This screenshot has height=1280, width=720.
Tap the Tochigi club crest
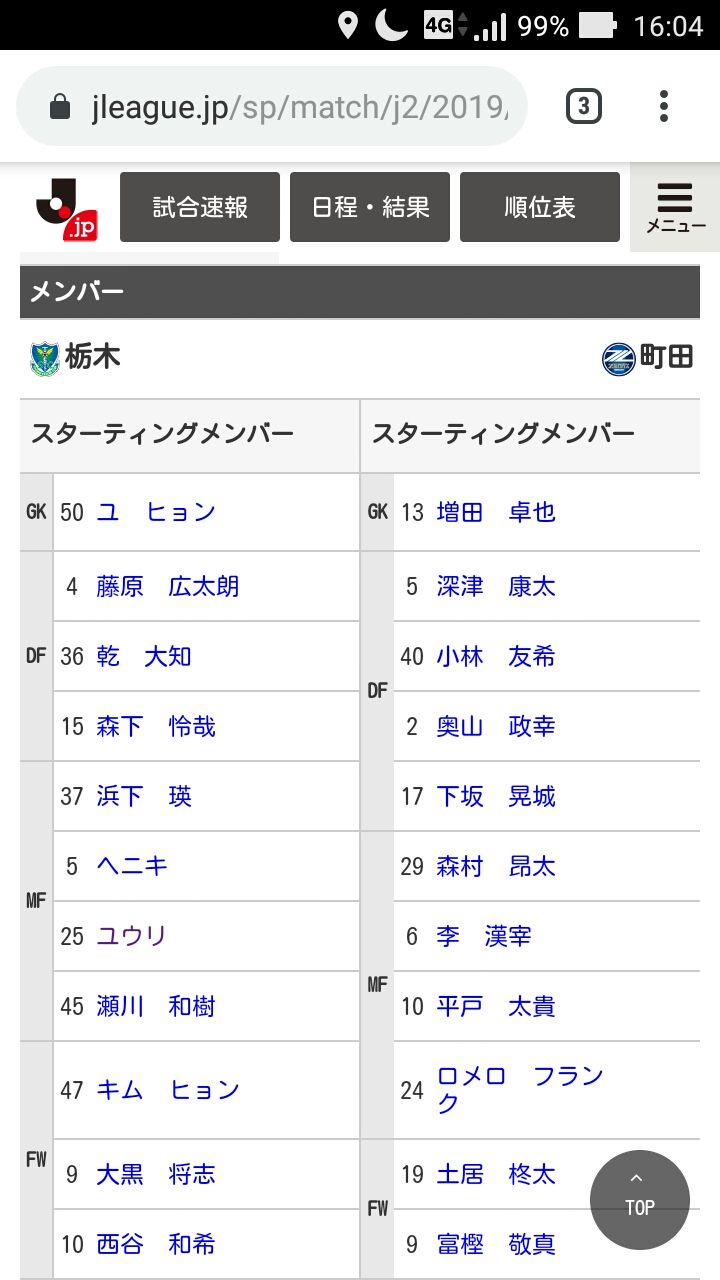[x=45, y=358]
